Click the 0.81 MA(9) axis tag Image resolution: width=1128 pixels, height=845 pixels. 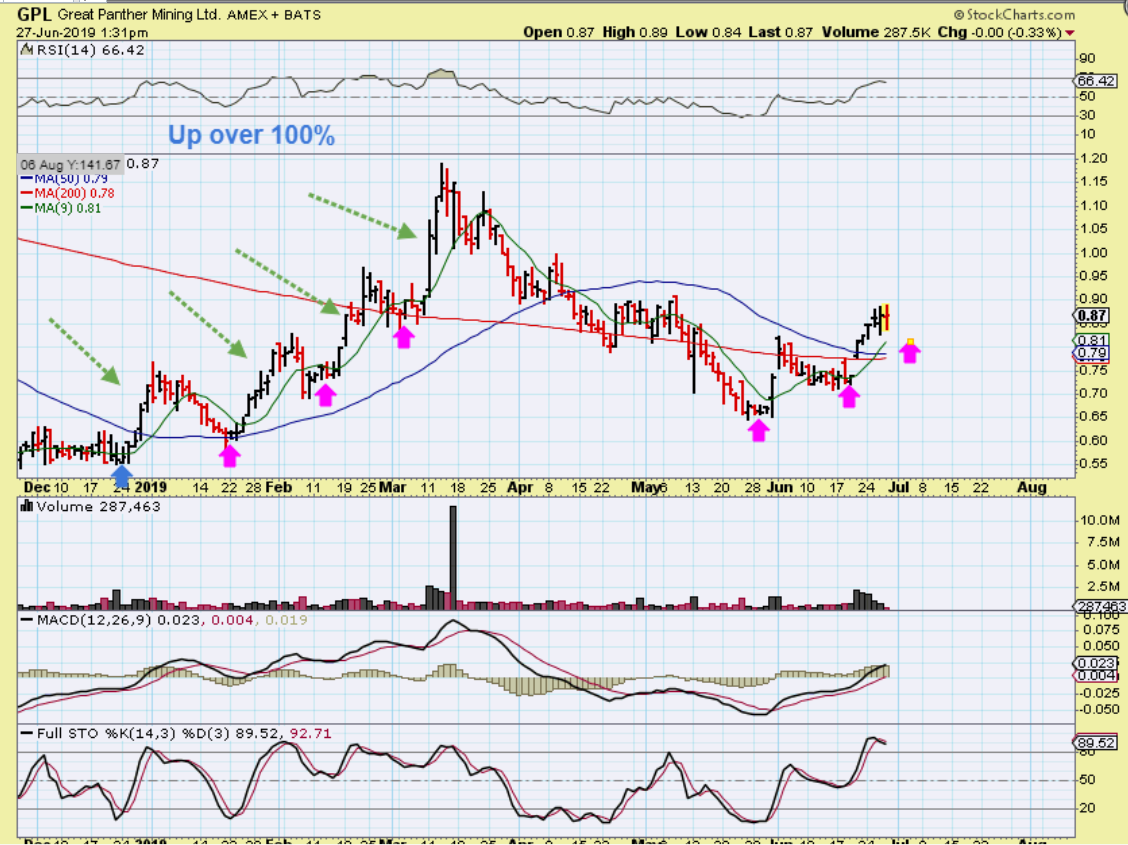coord(1092,341)
